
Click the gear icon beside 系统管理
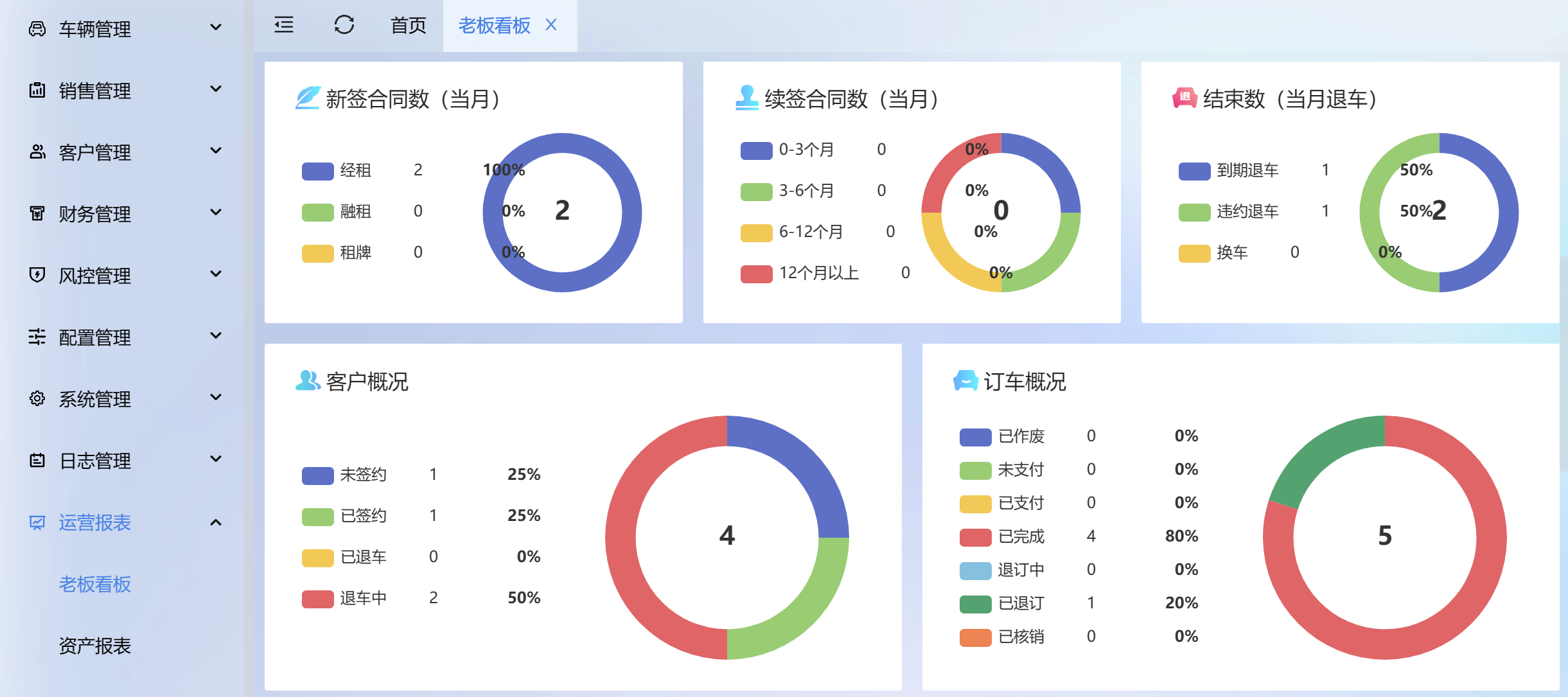(x=37, y=398)
